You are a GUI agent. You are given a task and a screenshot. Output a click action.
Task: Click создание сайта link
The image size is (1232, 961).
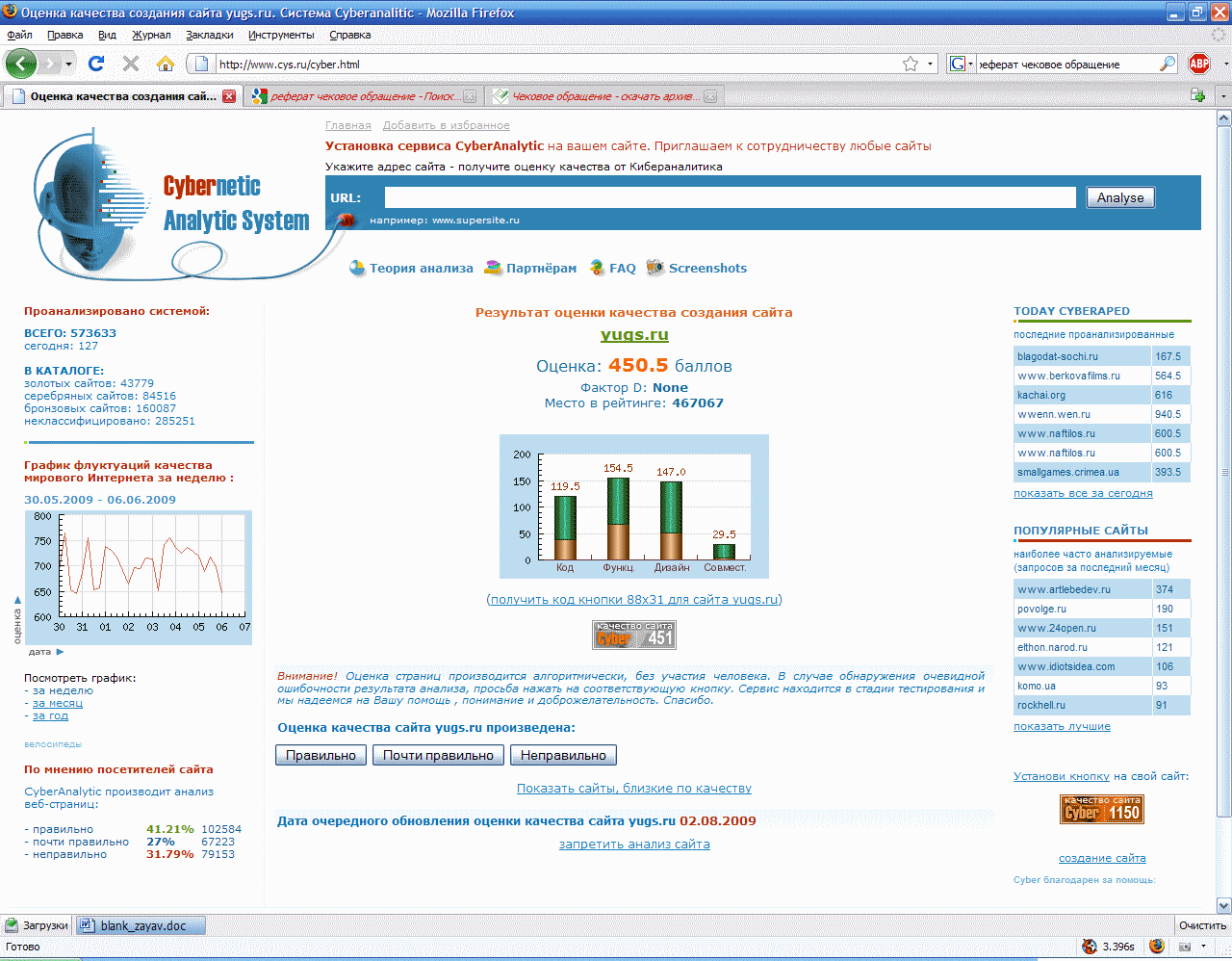point(1102,858)
